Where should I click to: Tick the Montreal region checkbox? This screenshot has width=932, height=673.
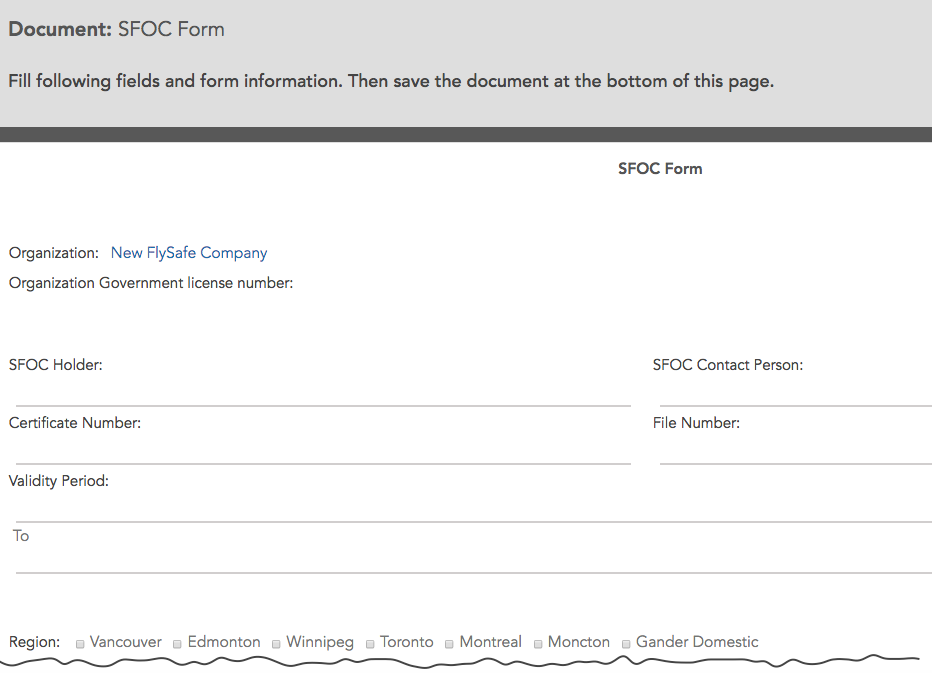point(449,643)
